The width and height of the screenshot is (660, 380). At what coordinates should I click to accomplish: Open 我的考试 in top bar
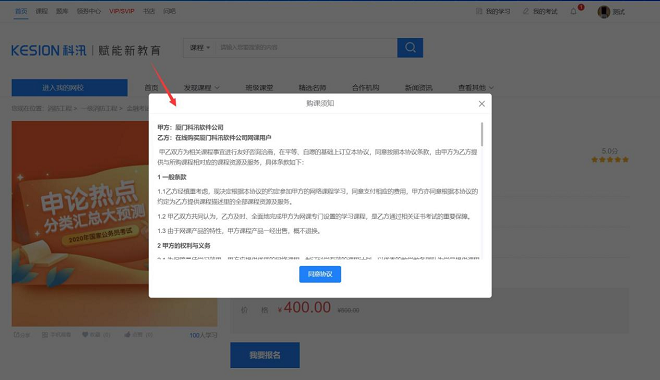[540, 11]
